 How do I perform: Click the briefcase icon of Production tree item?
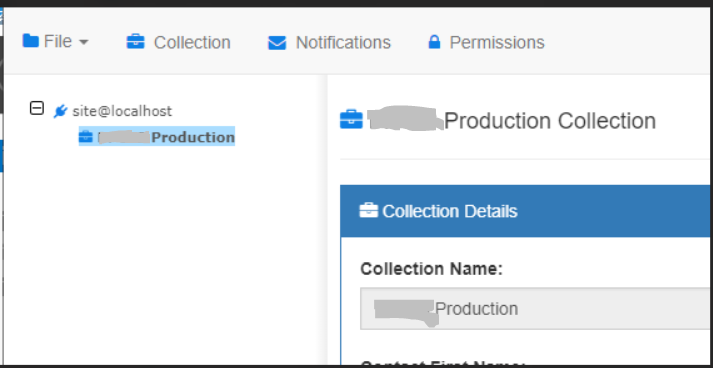(85, 136)
